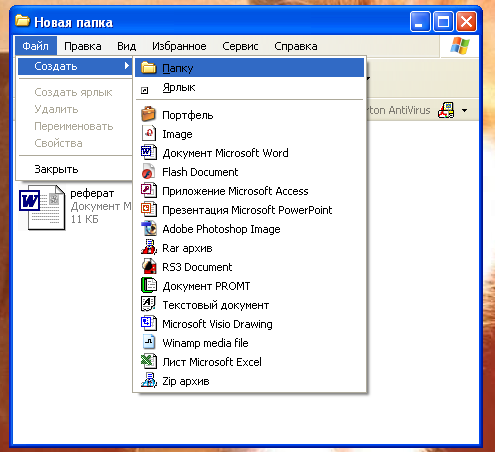Select Портфель text entry

point(187,115)
